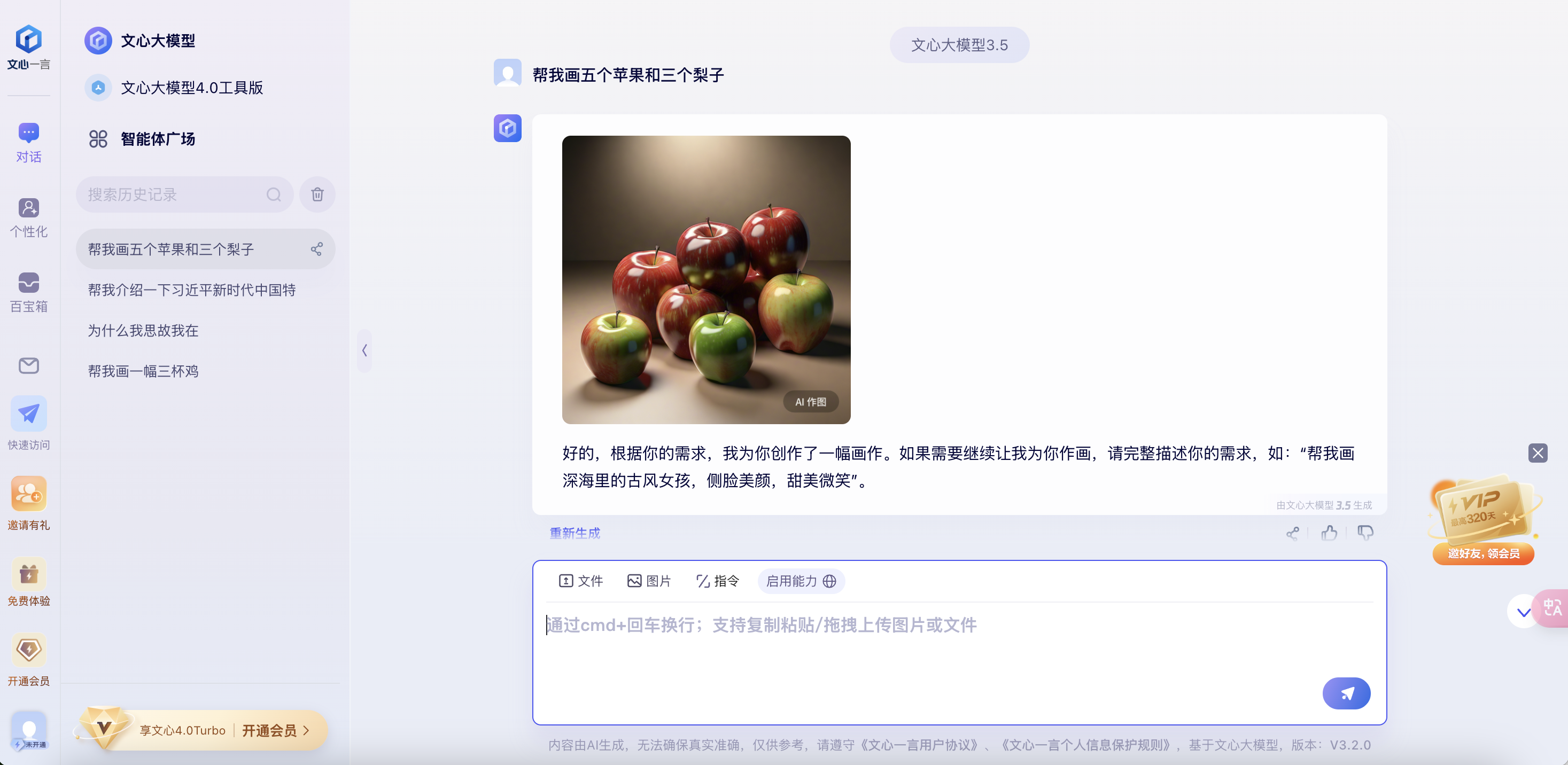Click the trash icon to clear history
1568x765 pixels.
[317, 195]
